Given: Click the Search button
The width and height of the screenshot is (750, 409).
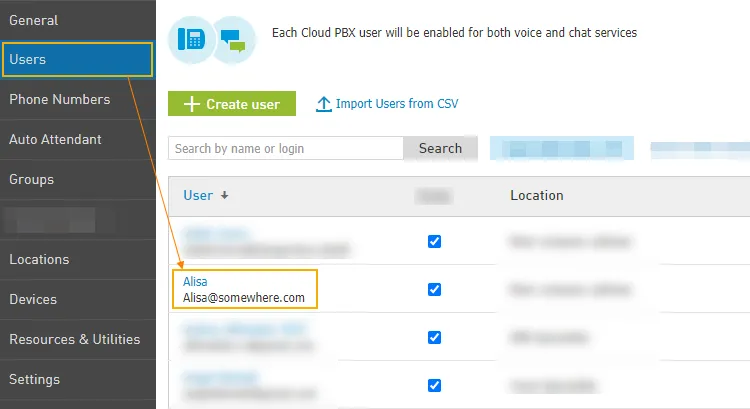Looking at the screenshot, I should 441,148.
